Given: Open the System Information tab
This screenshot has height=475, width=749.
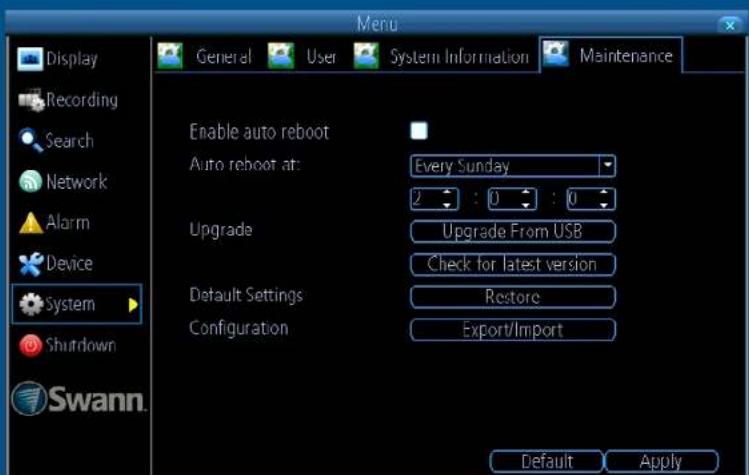Looking at the screenshot, I should [x=460, y=57].
